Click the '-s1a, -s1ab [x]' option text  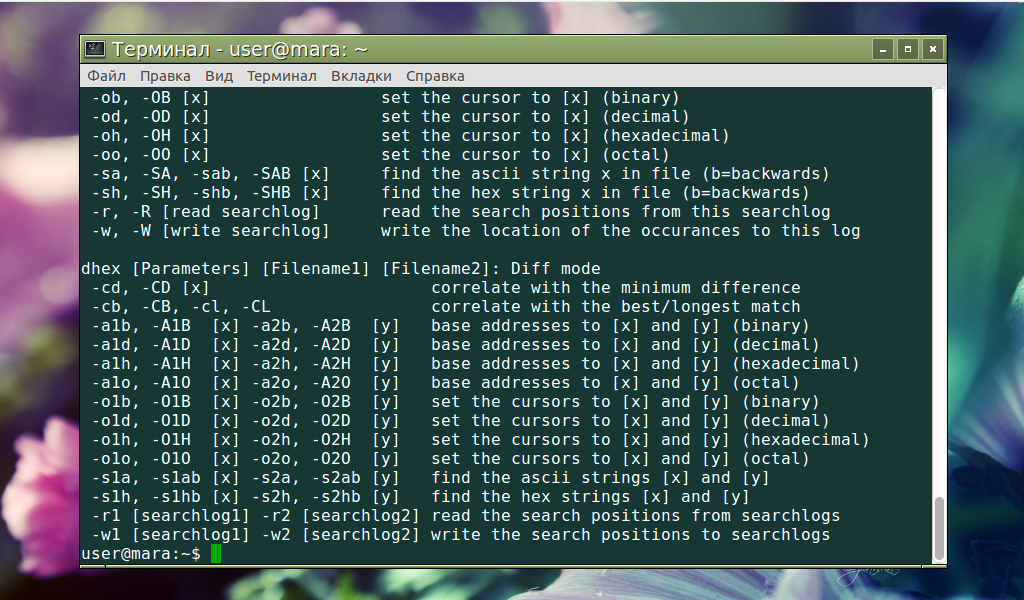pyautogui.click(x=166, y=477)
